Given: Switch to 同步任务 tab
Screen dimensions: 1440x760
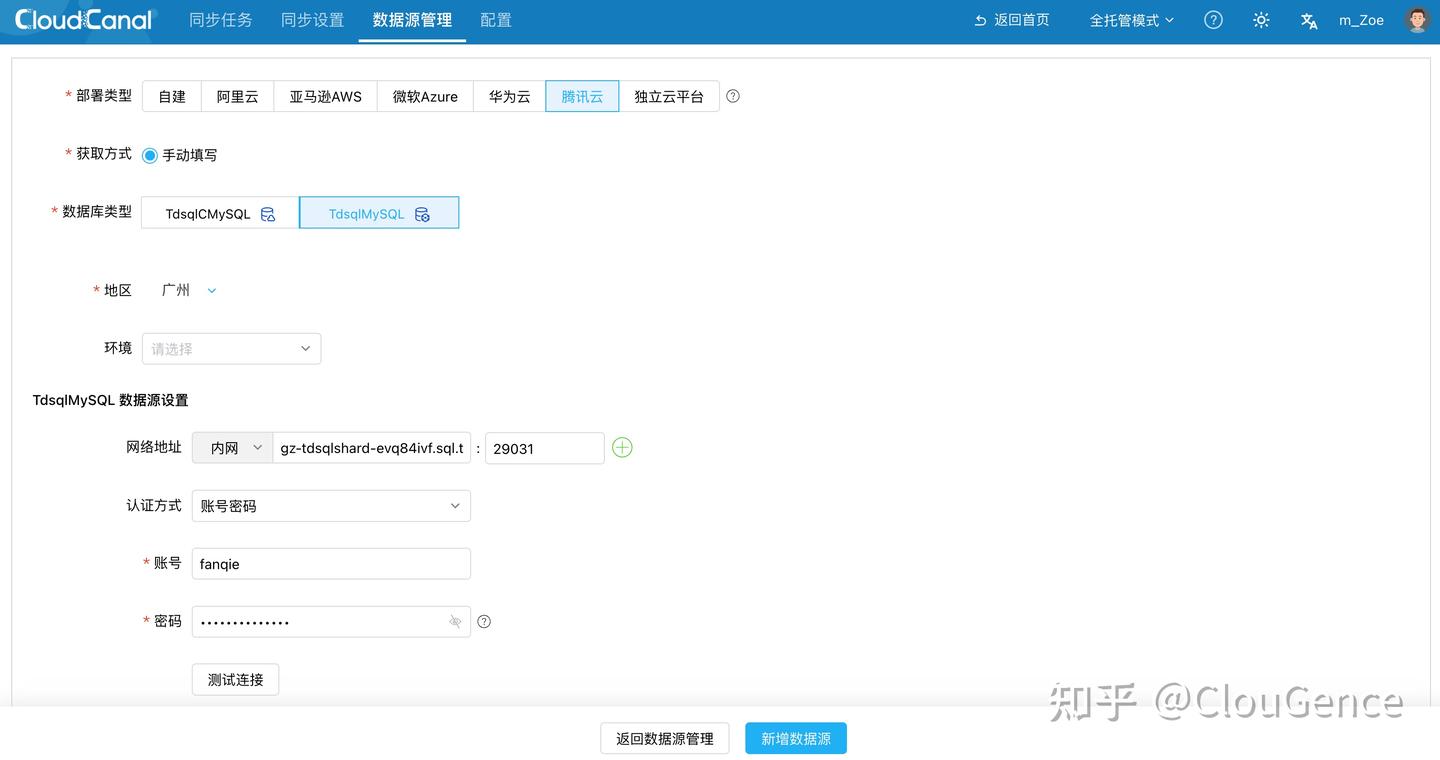Looking at the screenshot, I should [x=221, y=20].
